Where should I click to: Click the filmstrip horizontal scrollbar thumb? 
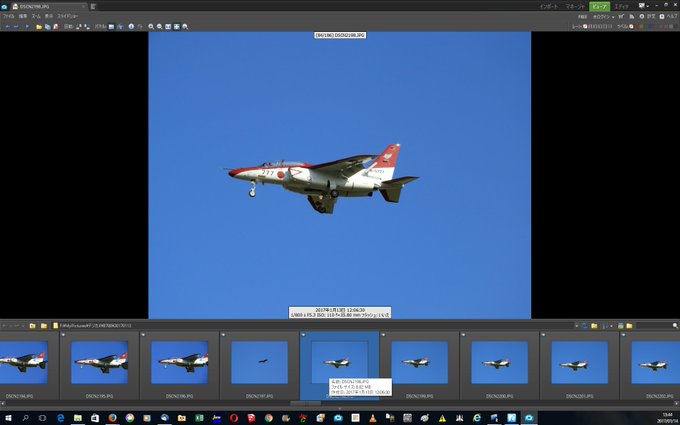[x=306, y=403]
